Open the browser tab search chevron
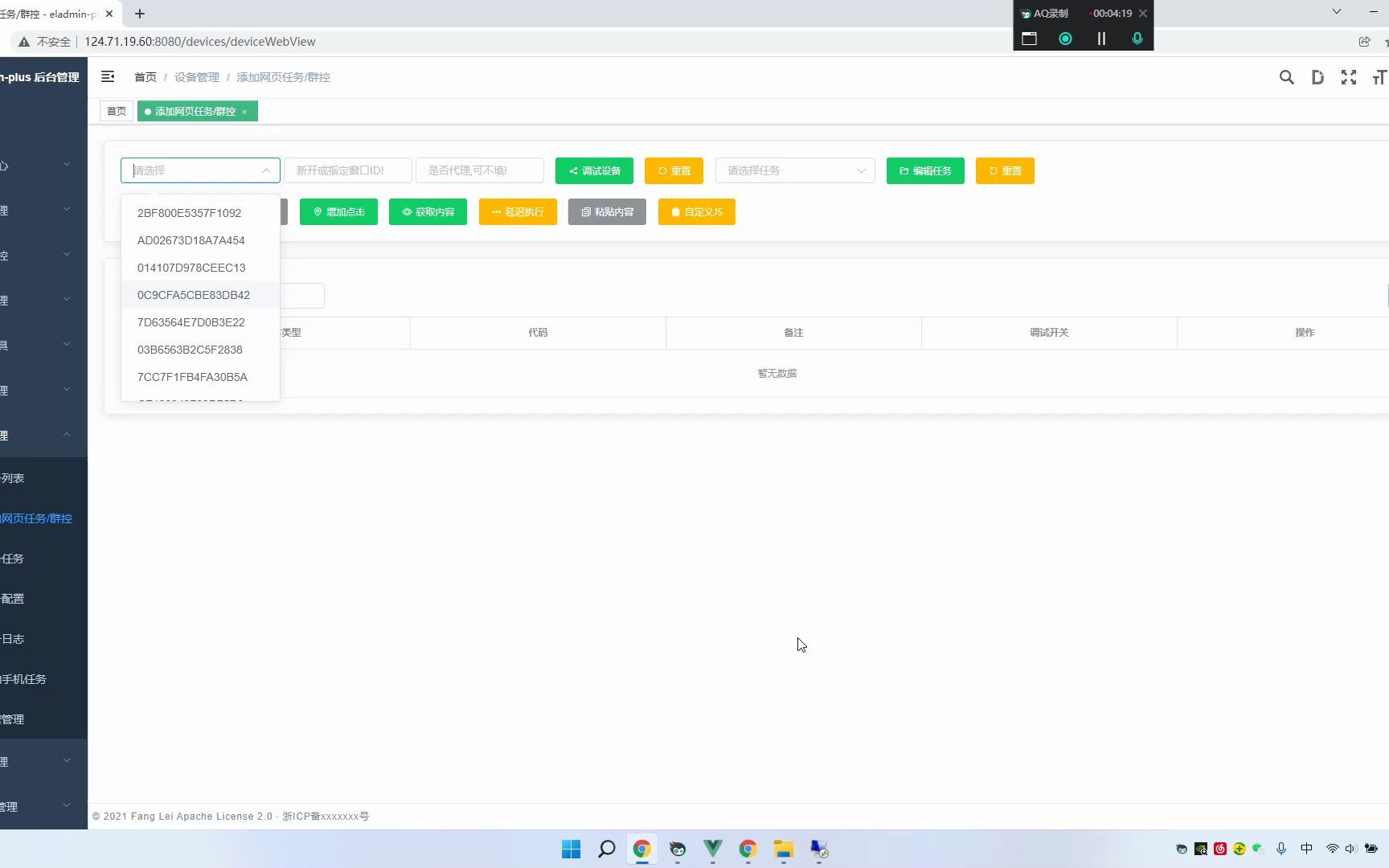 coord(1336,11)
